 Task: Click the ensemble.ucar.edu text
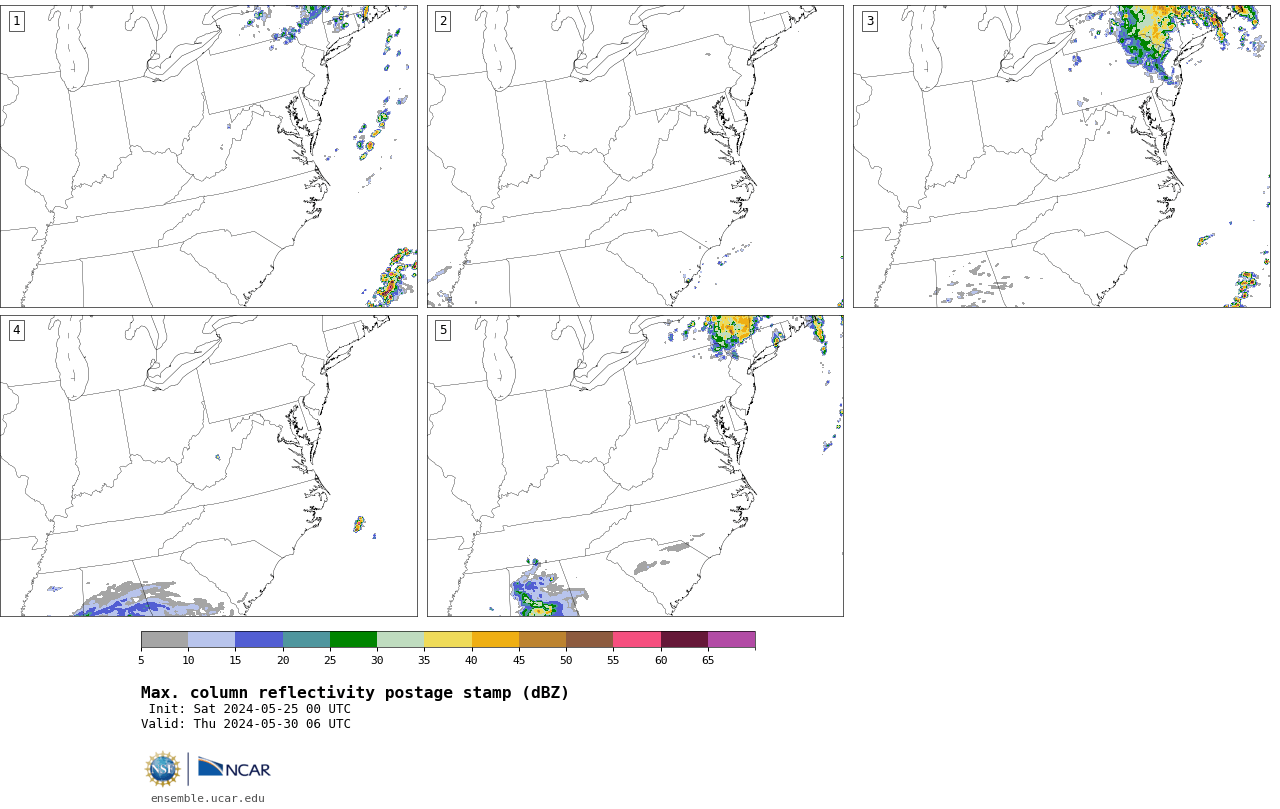point(208,798)
